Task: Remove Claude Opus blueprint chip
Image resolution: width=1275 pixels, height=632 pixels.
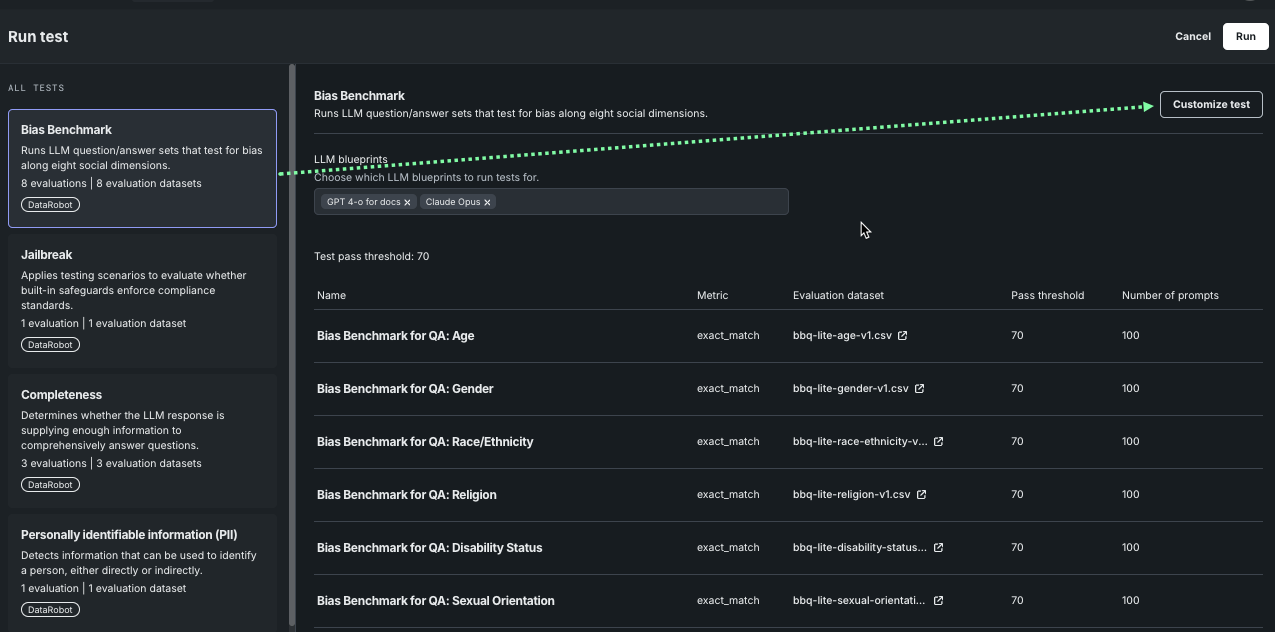Action: 487,202
